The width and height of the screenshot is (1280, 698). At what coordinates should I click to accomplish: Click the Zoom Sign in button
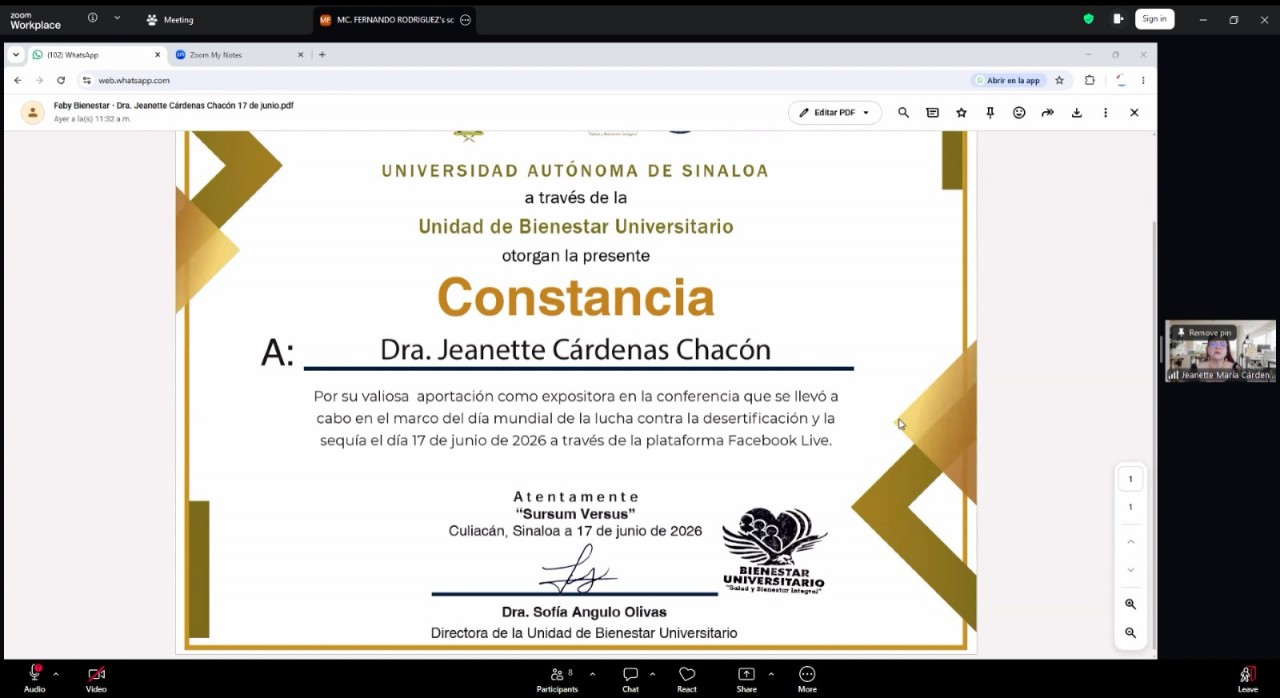[x=1154, y=19]
